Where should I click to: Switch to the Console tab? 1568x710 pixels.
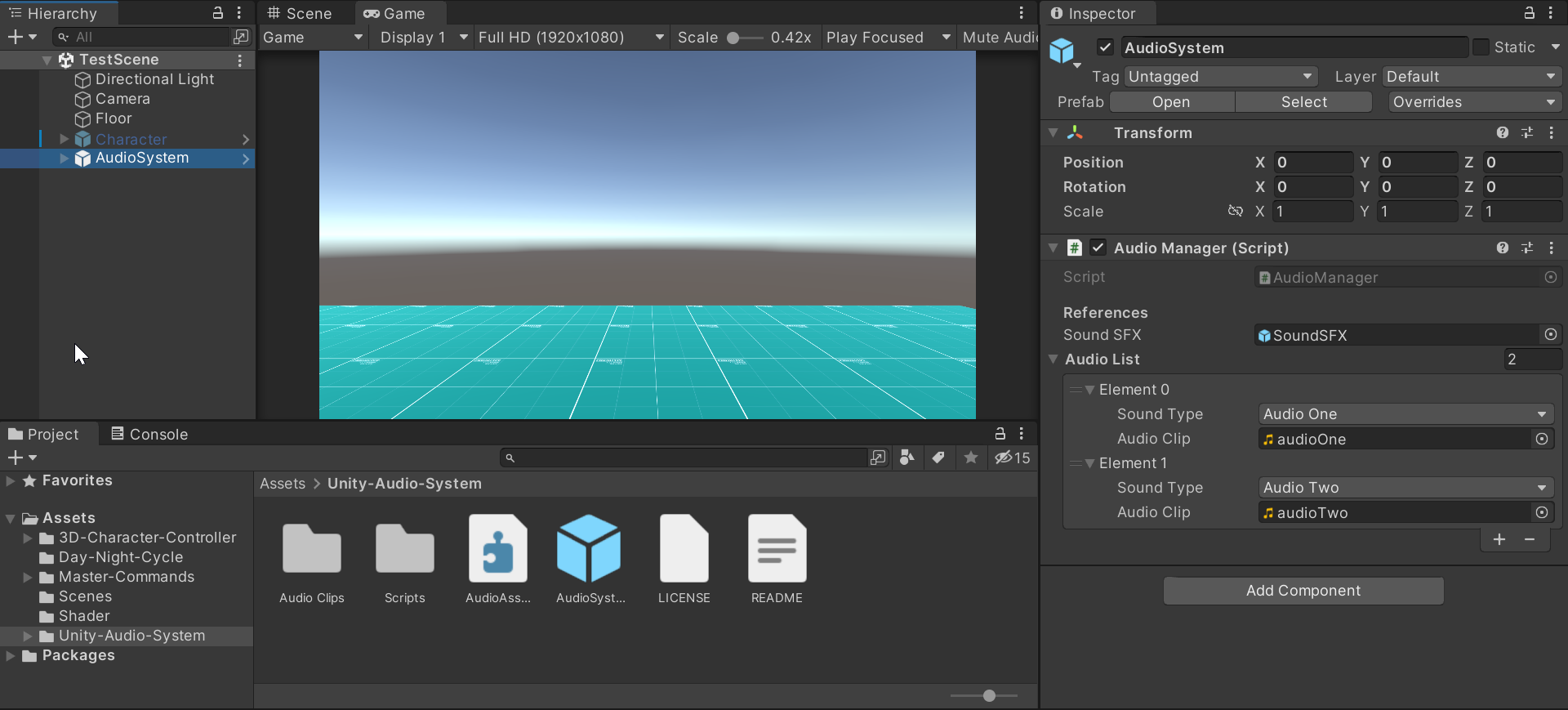[149, 435]
